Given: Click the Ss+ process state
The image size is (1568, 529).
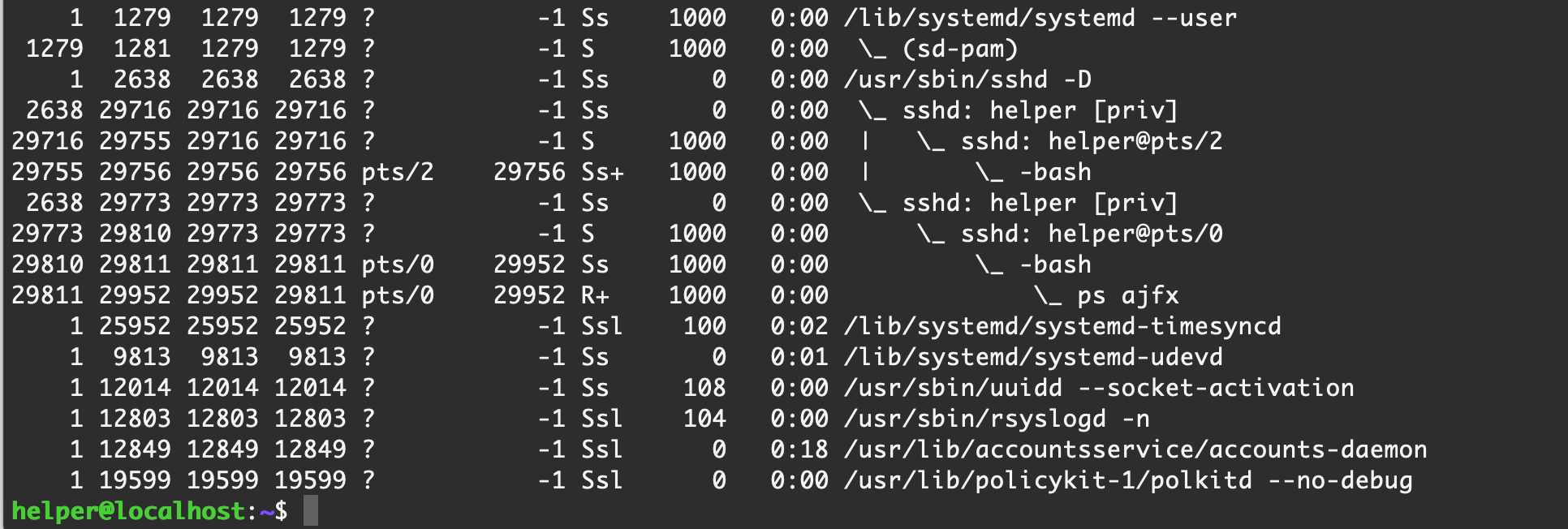Looking at the screenshot, I should pyautogui.click(x=602, y=172).
